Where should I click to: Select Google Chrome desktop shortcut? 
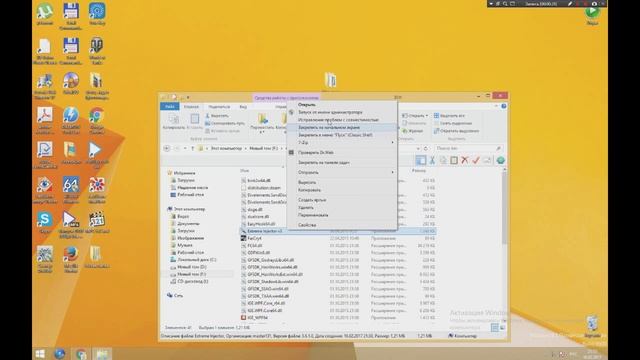(x=96, y=120)
